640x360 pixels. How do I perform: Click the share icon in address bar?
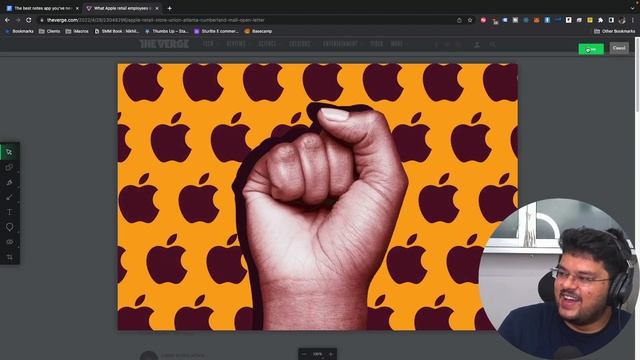(459, 20)
